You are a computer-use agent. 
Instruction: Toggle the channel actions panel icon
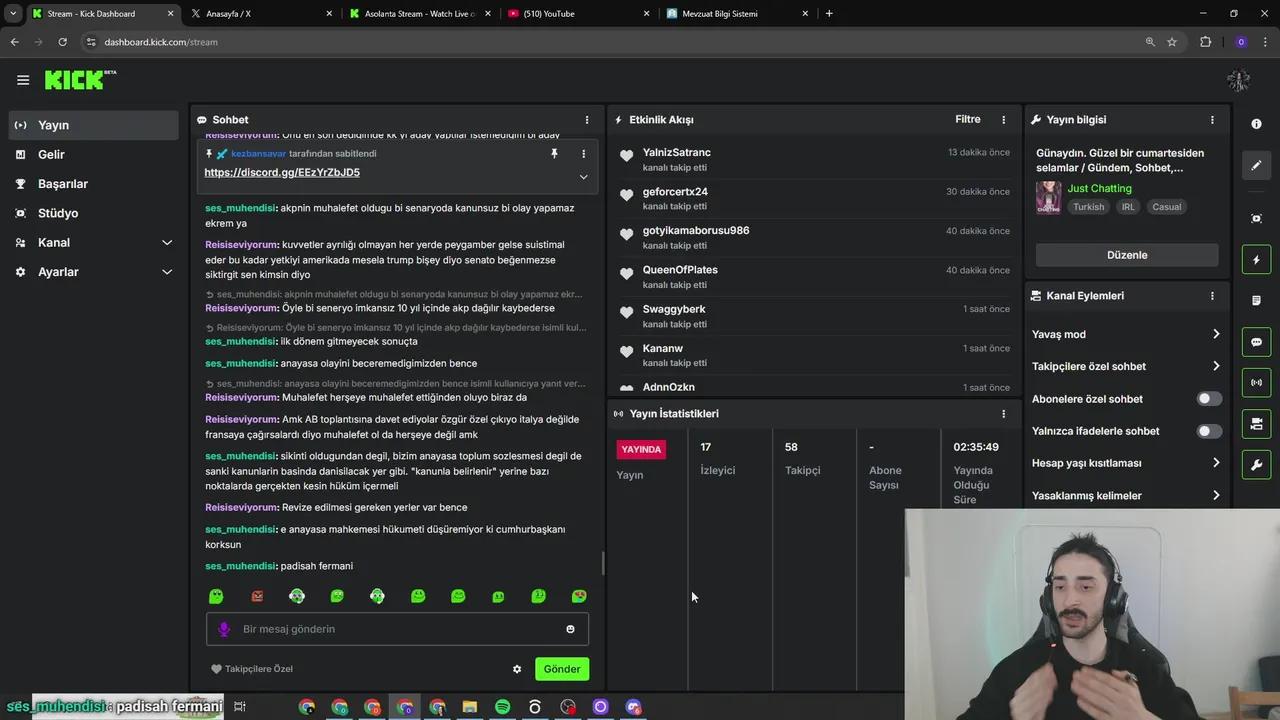(1257, 424)
